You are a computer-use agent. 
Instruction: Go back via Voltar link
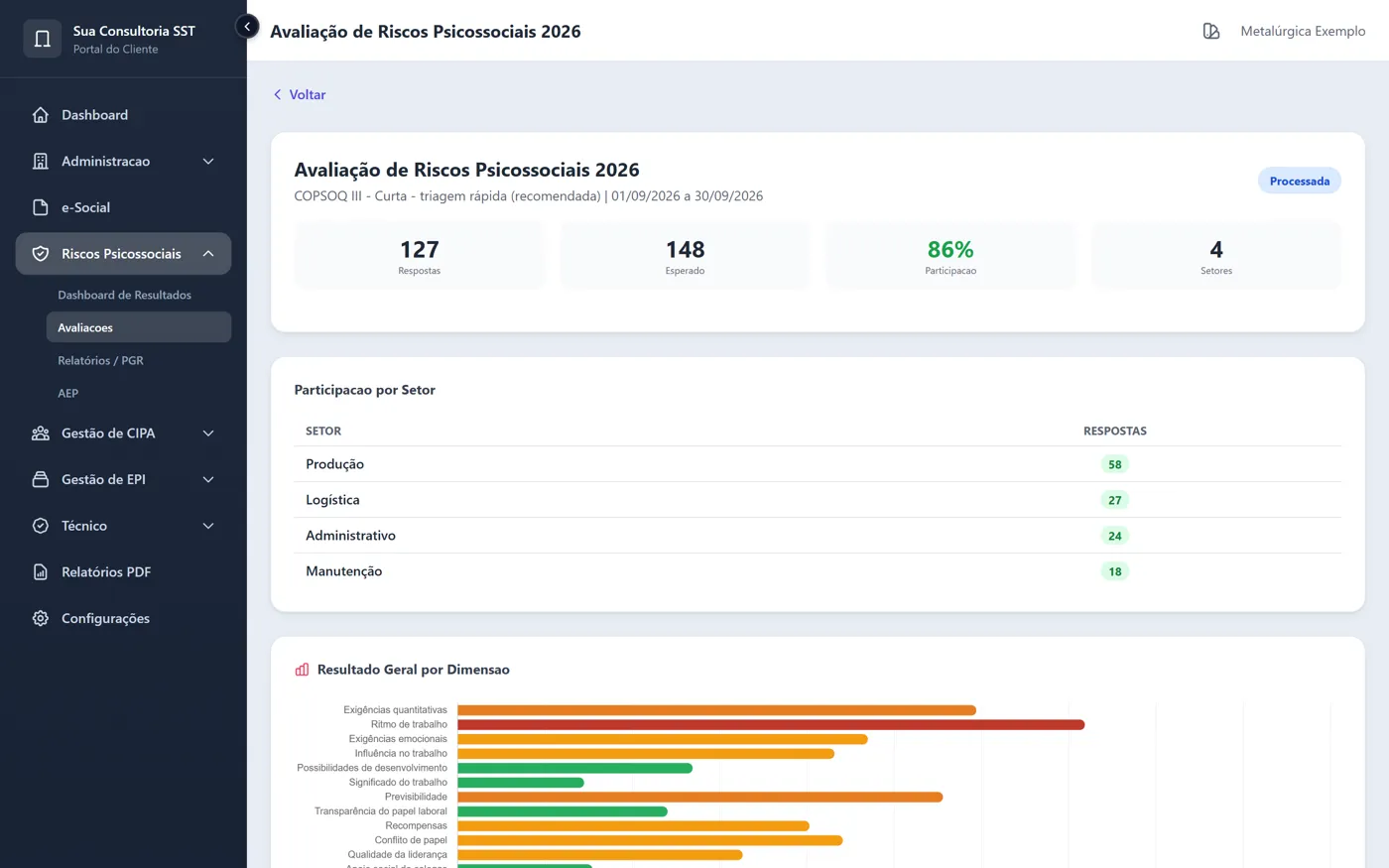[299, 94]
